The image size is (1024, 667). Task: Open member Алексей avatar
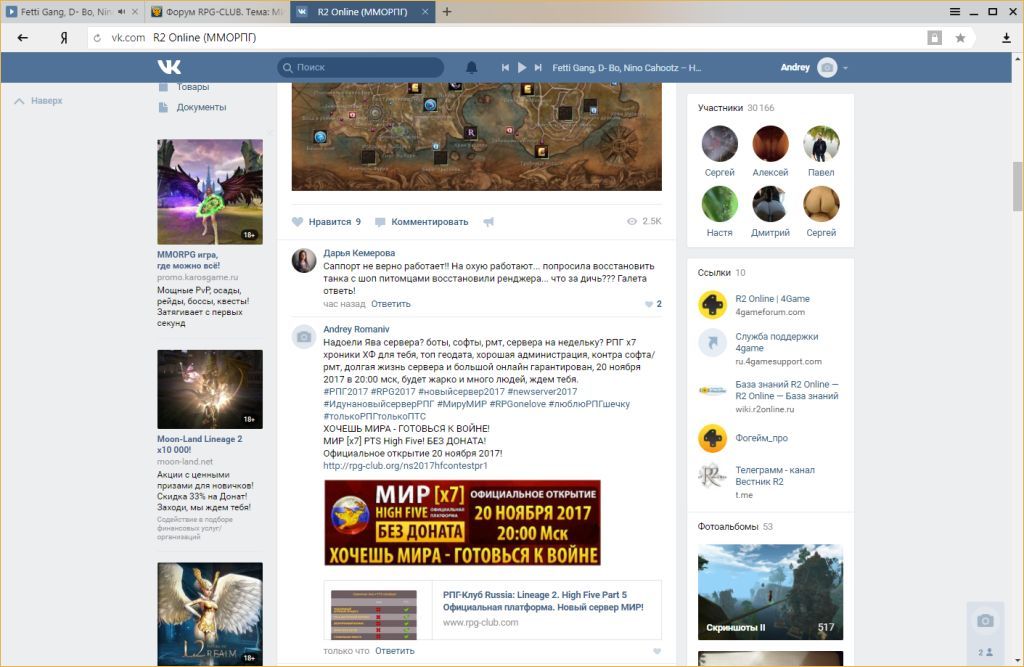[770, 144]
